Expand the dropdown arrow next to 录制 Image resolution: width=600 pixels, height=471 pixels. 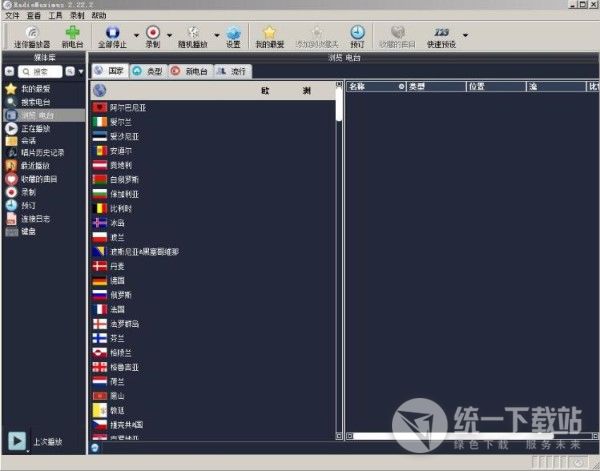coord(169,35)
